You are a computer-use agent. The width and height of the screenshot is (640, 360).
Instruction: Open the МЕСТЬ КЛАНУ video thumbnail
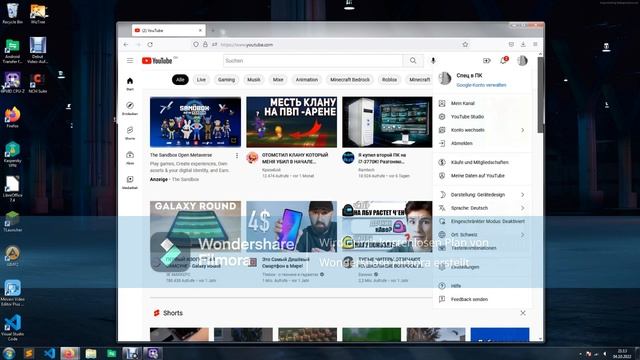click(291, 122)
